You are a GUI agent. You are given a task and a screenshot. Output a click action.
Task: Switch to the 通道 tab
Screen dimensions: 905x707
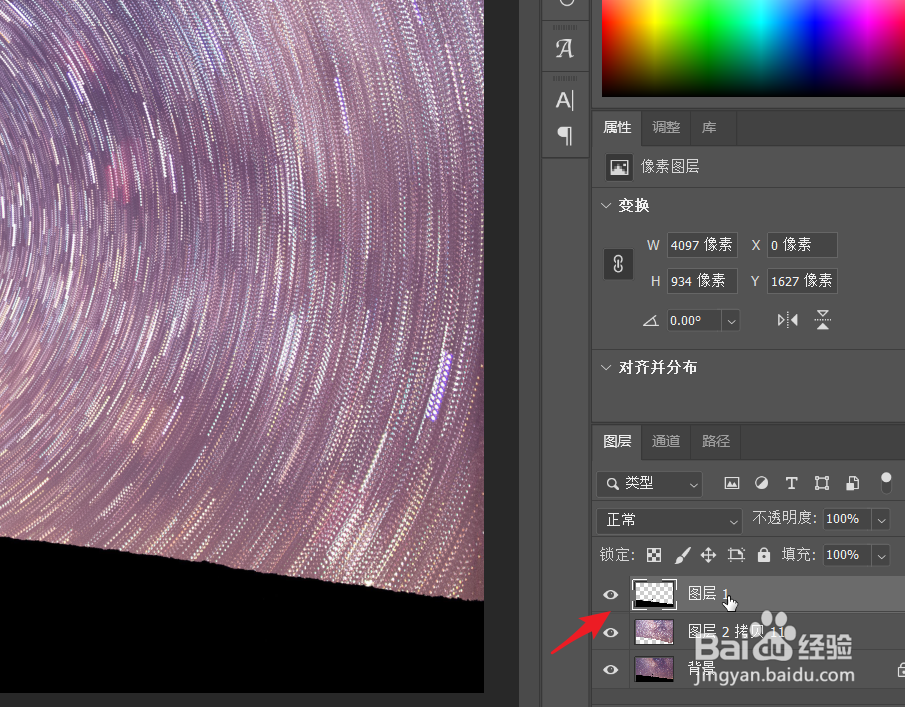(666, 442)
